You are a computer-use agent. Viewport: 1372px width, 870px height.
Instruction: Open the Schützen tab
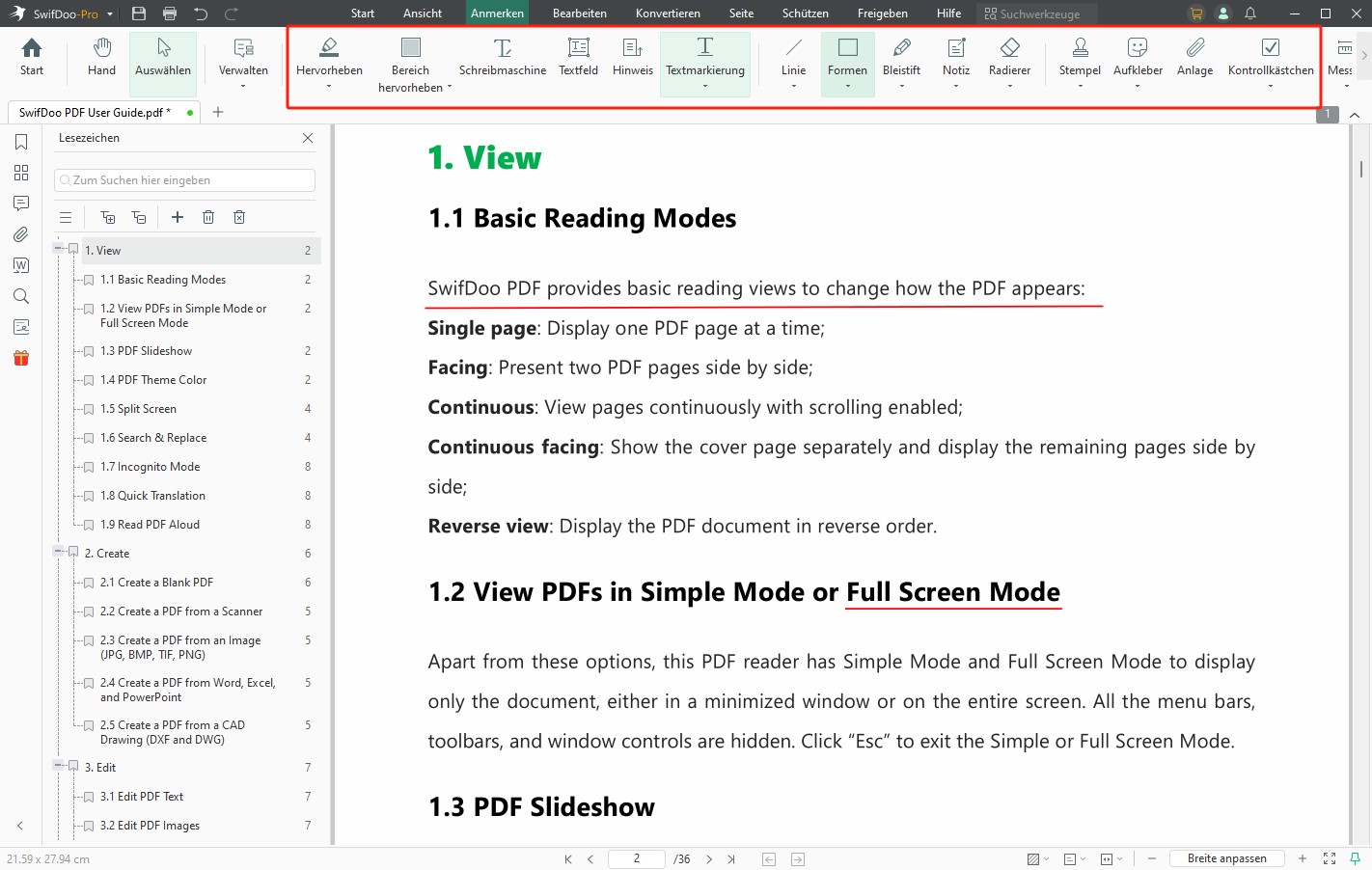coord(806,14)
